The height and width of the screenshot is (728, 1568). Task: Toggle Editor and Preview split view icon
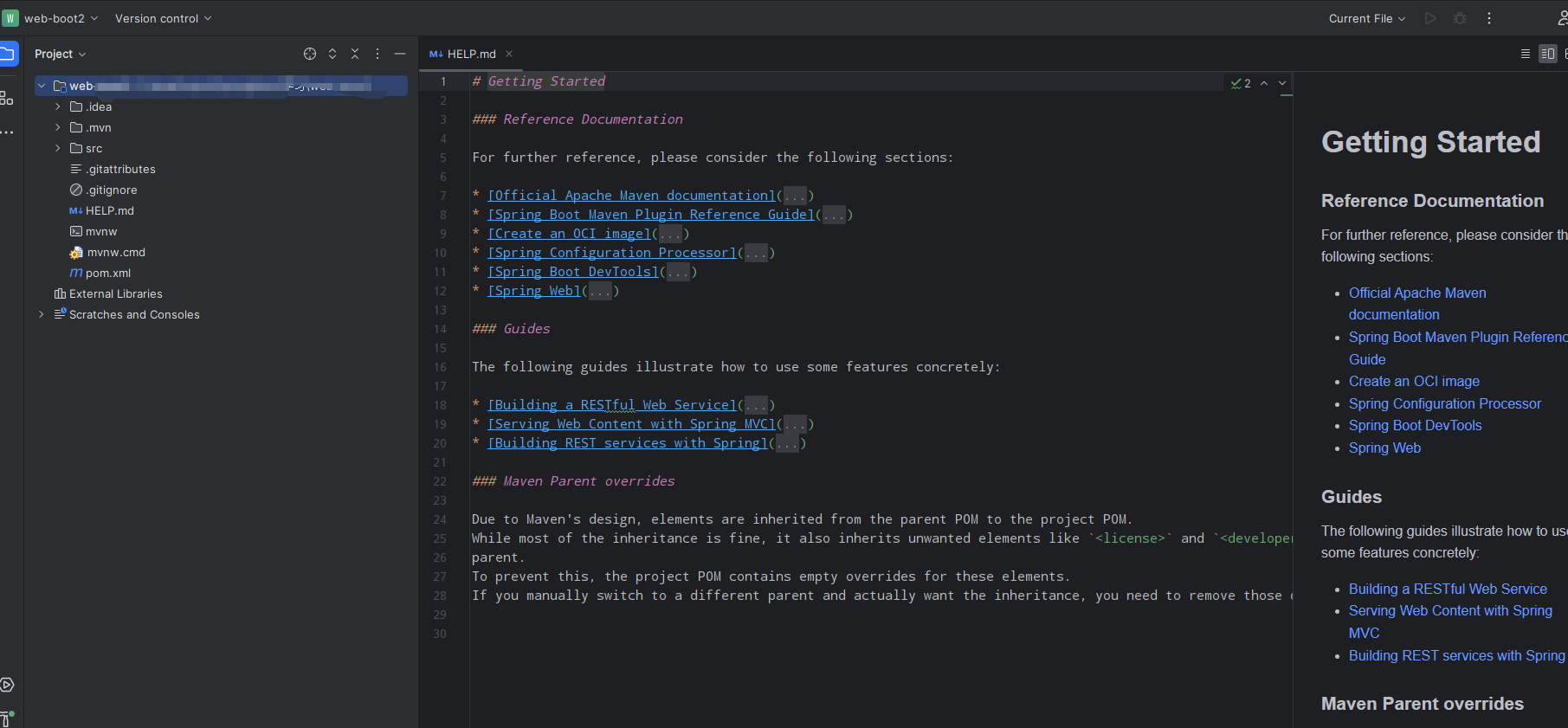(x=1548, y=54)
